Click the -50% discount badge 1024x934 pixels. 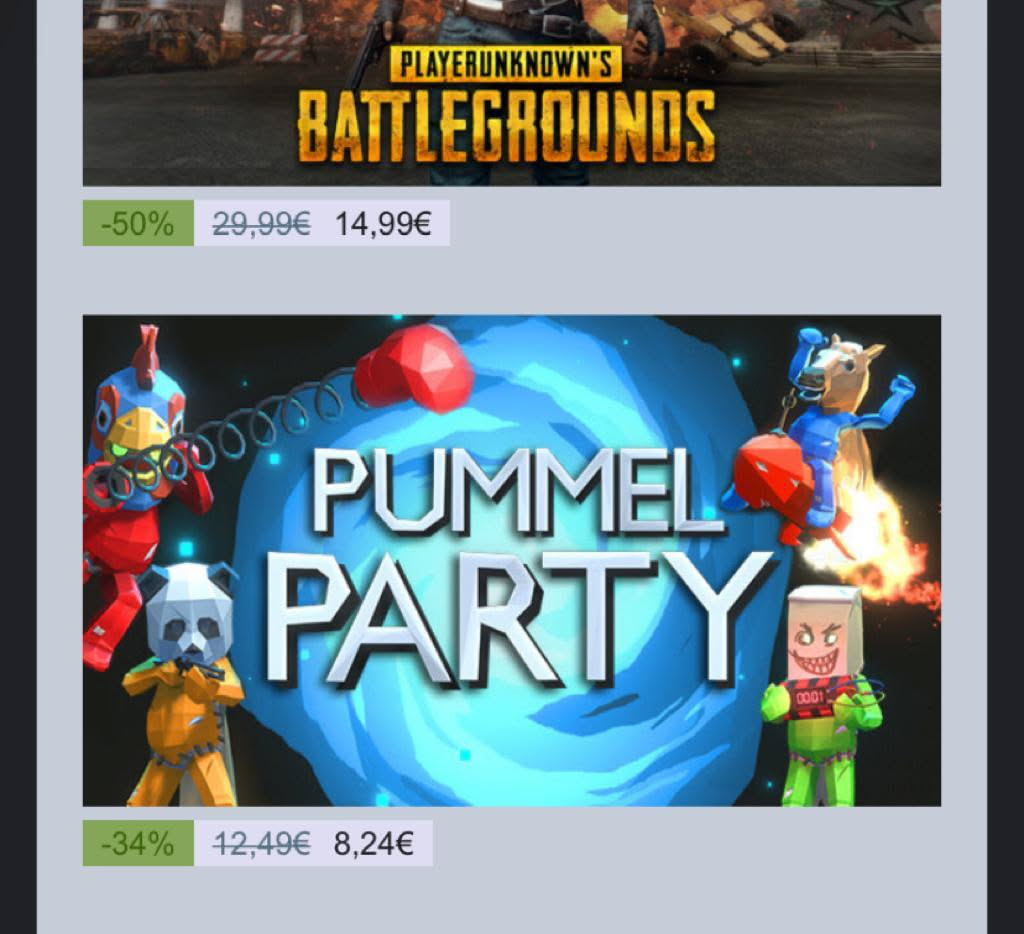point(138,223)
